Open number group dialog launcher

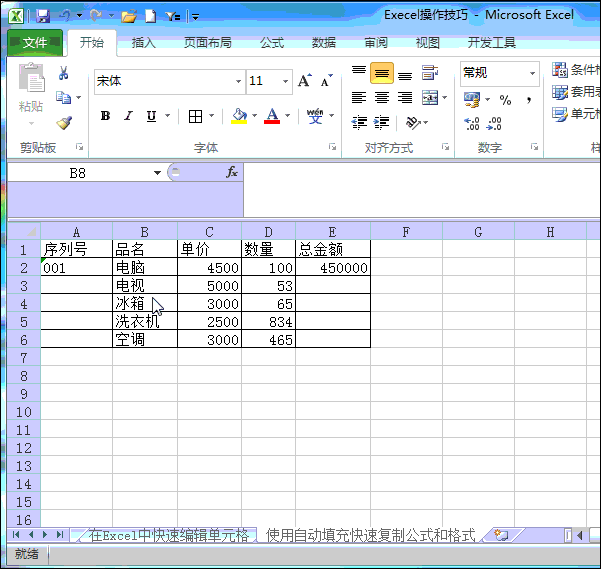coord(534,147)
